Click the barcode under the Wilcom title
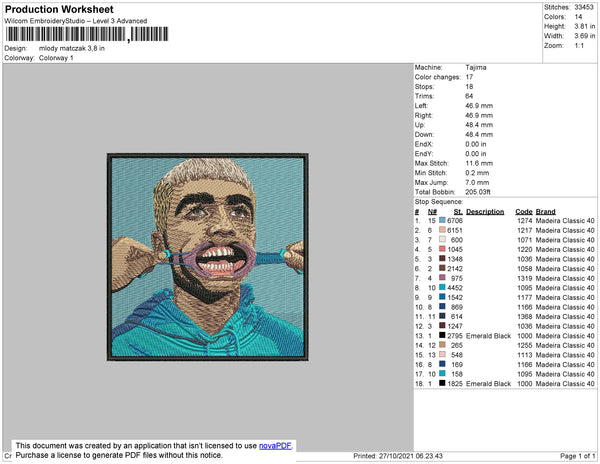Viewport: 600px width, 464px height. tap(87, 34)
